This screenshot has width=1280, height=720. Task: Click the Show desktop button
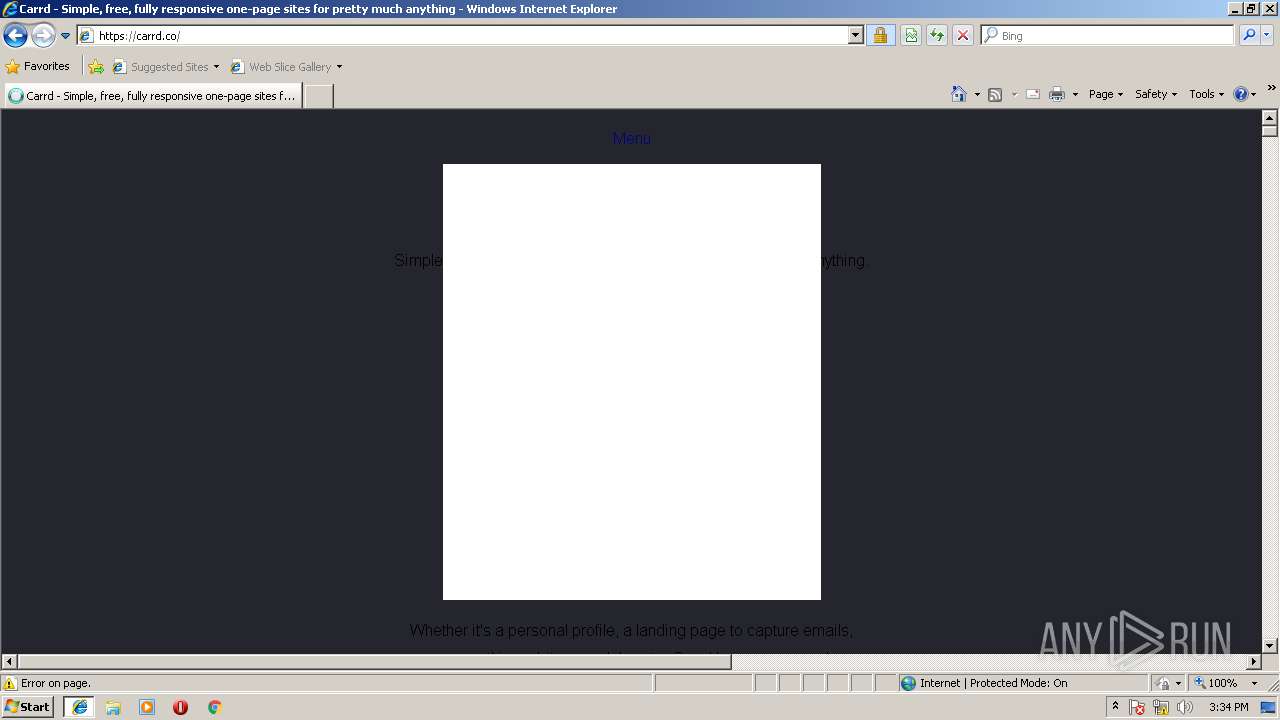1268,707
